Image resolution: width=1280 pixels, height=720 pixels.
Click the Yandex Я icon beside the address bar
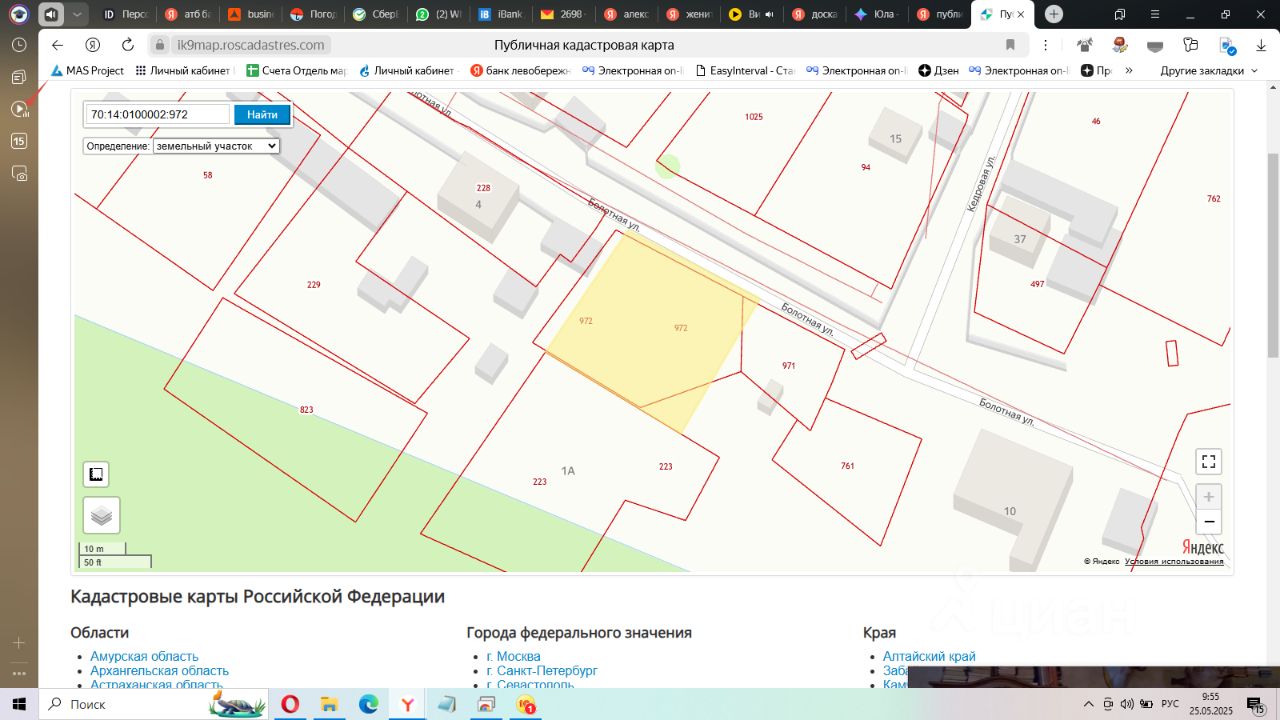(x=92, y=45)
